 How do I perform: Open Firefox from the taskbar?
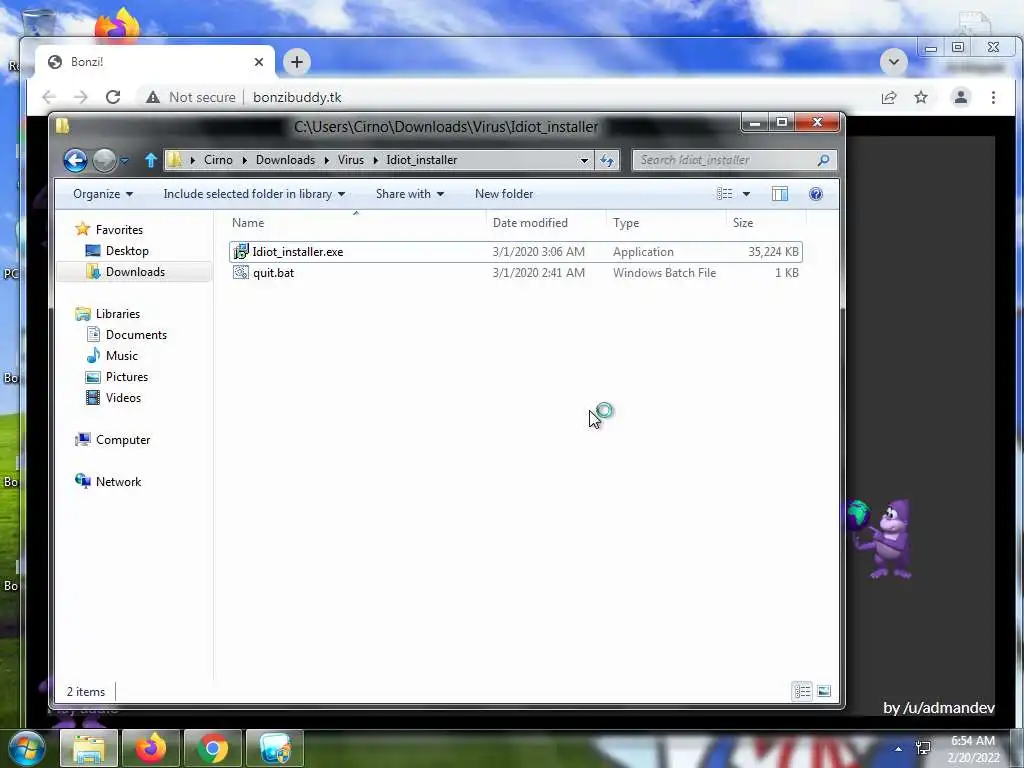[151, 748]
